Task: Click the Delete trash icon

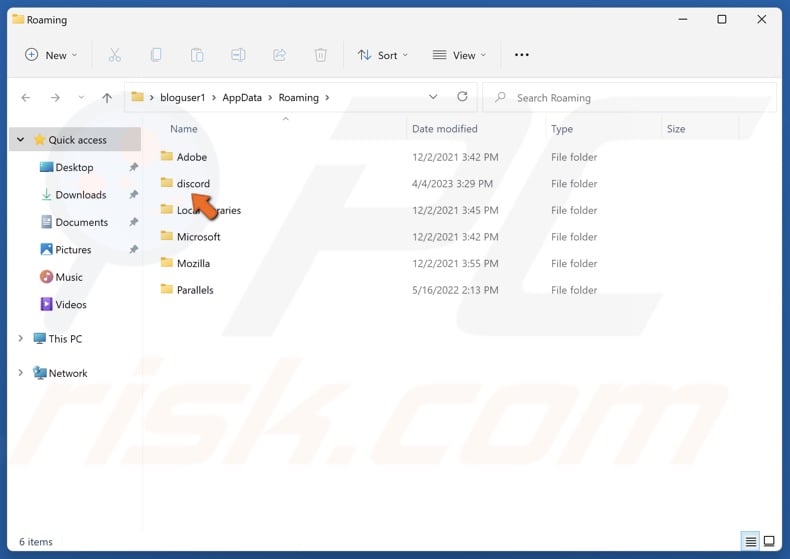Action: click(x=320, y=55)
